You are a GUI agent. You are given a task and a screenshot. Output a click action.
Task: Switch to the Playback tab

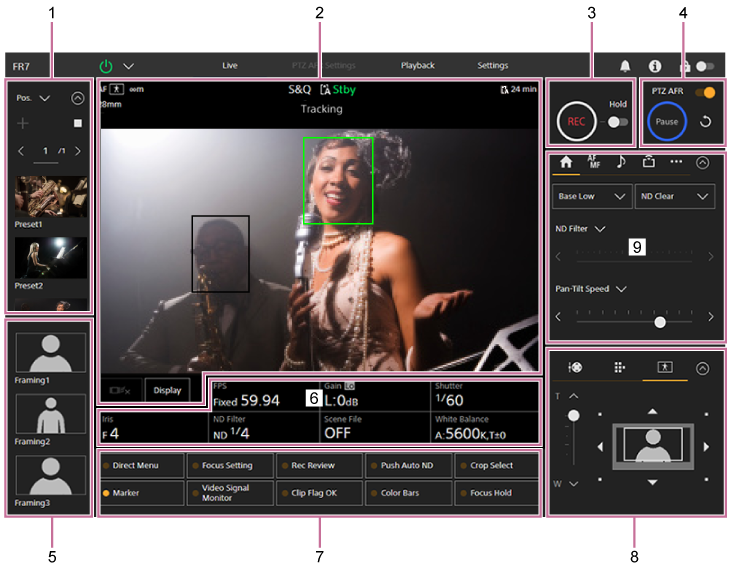point(418,66)
